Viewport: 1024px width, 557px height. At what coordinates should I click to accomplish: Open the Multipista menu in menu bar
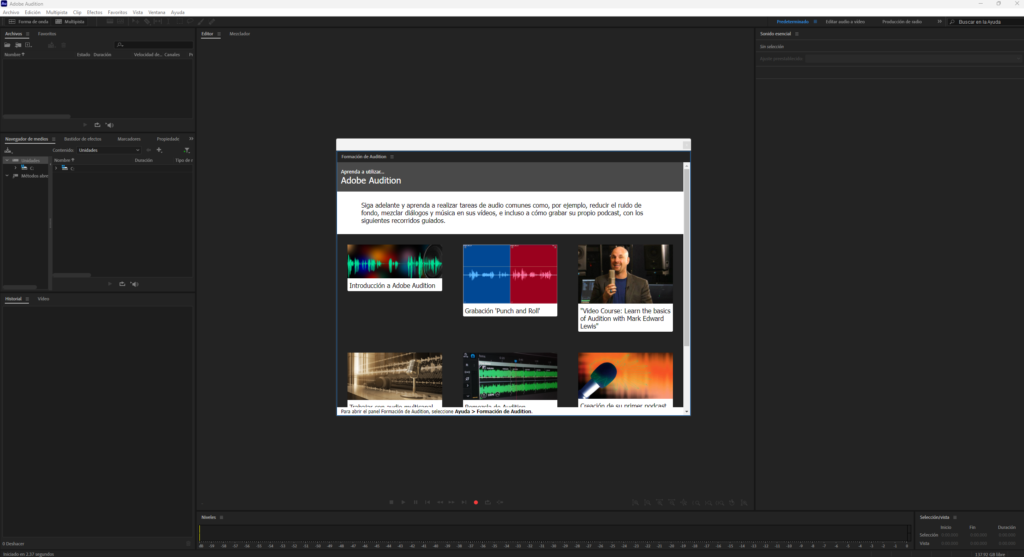tap(56, 12)
